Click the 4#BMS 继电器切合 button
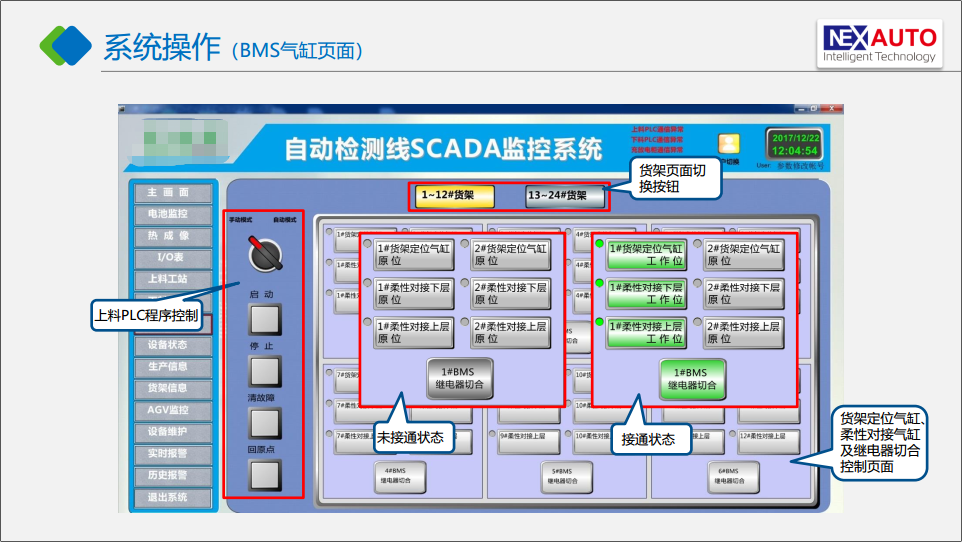 (400, 476)
